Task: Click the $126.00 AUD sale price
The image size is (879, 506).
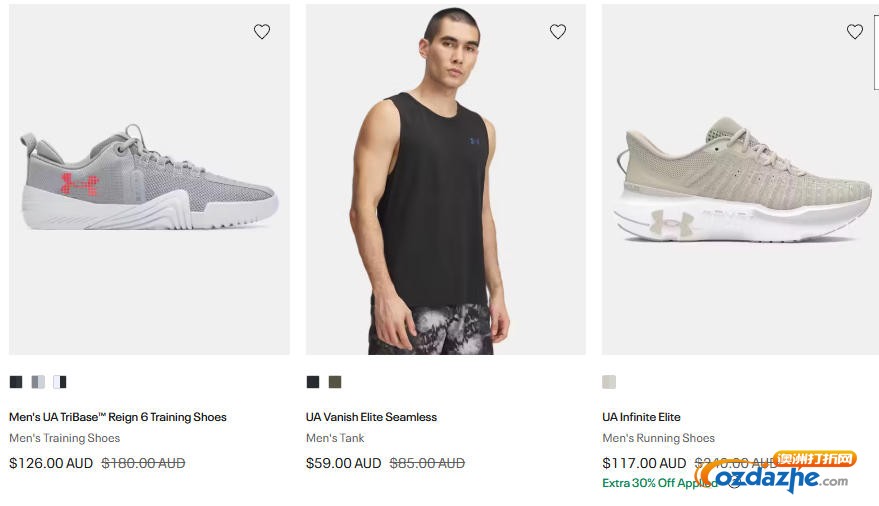Action: click(51, 463)
